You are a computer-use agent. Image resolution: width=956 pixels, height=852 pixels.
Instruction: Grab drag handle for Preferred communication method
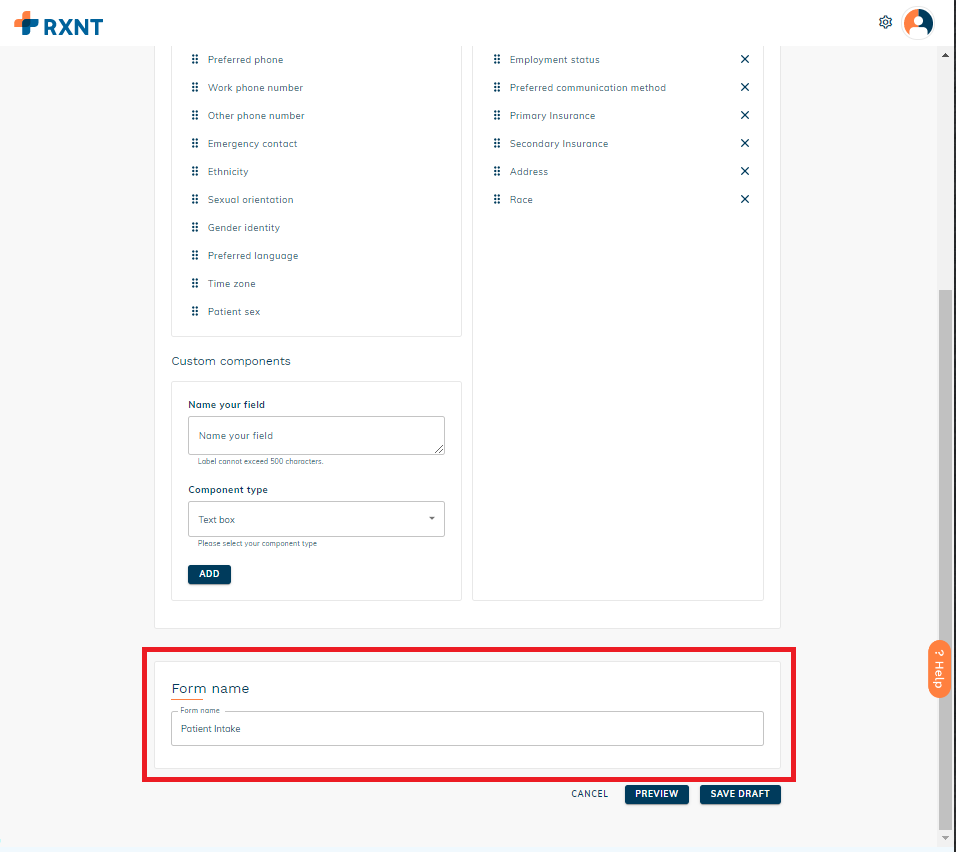click(x=497, y=87)
